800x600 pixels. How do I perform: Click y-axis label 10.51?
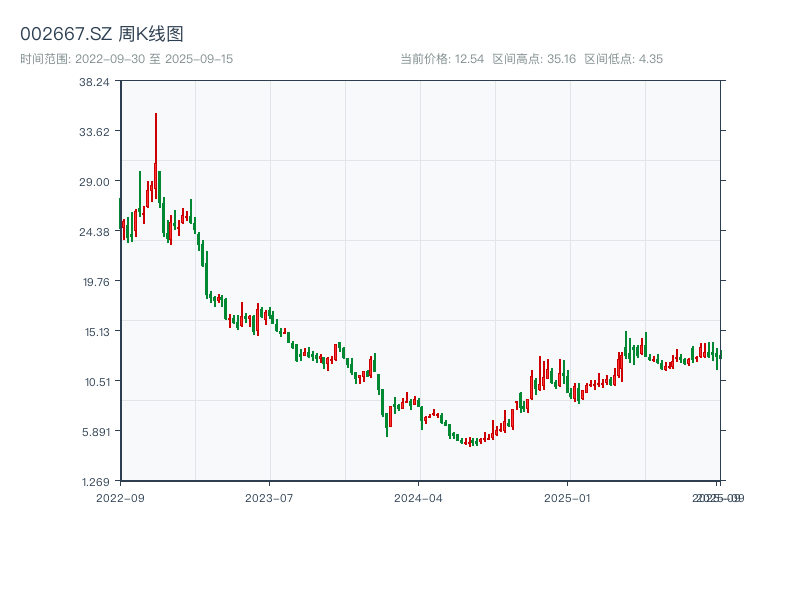97,382
